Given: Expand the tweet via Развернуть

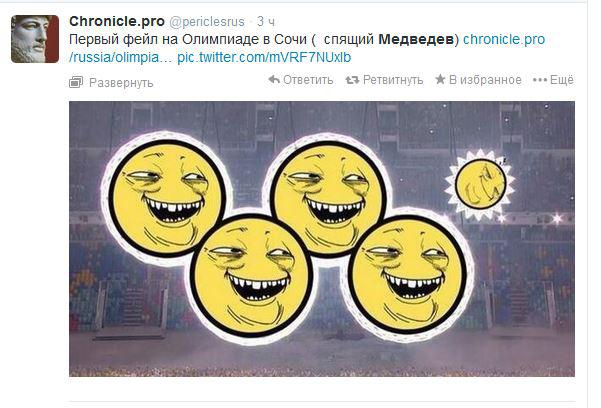Looking at the screenshot, I should point(121,82).
